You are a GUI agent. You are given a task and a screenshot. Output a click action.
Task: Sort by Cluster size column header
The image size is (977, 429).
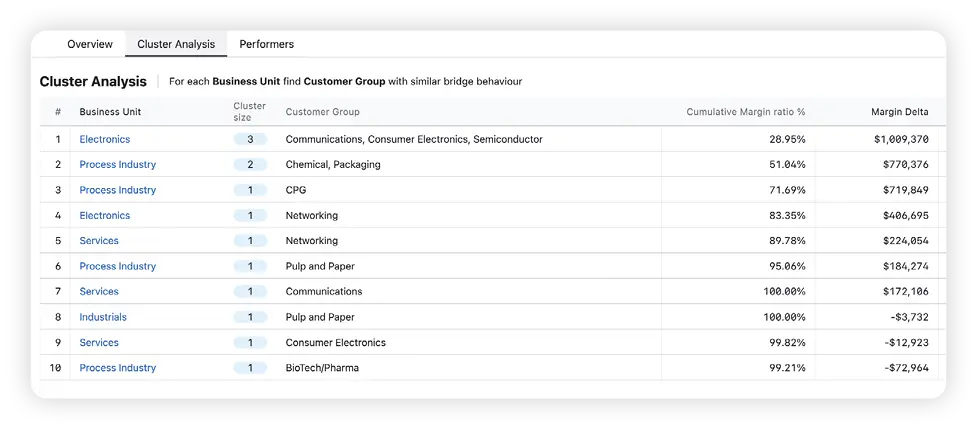[249, 111]
